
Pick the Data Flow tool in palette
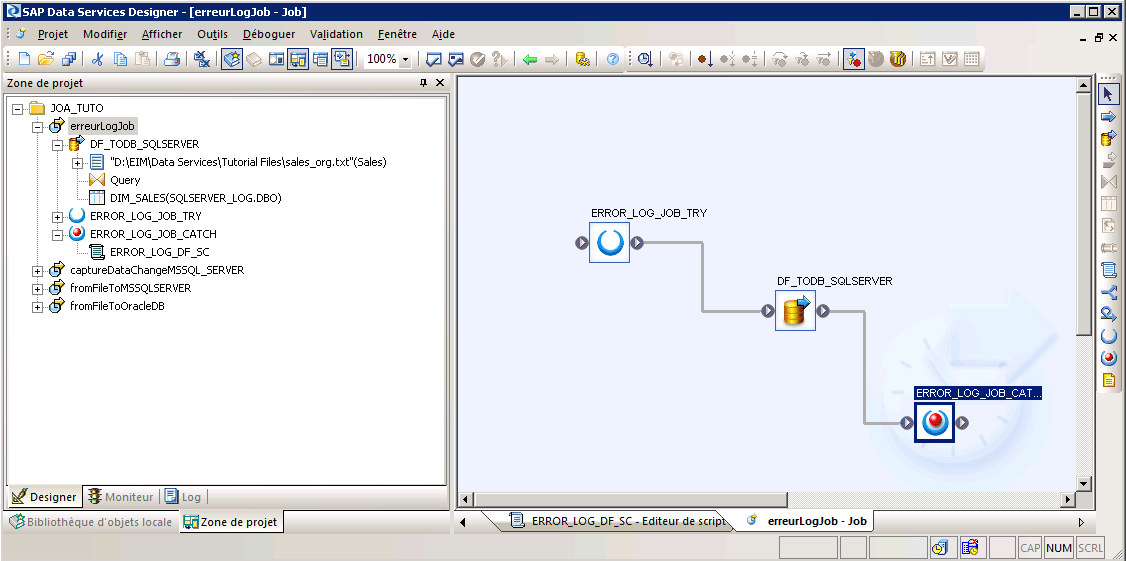[1108, 138]
